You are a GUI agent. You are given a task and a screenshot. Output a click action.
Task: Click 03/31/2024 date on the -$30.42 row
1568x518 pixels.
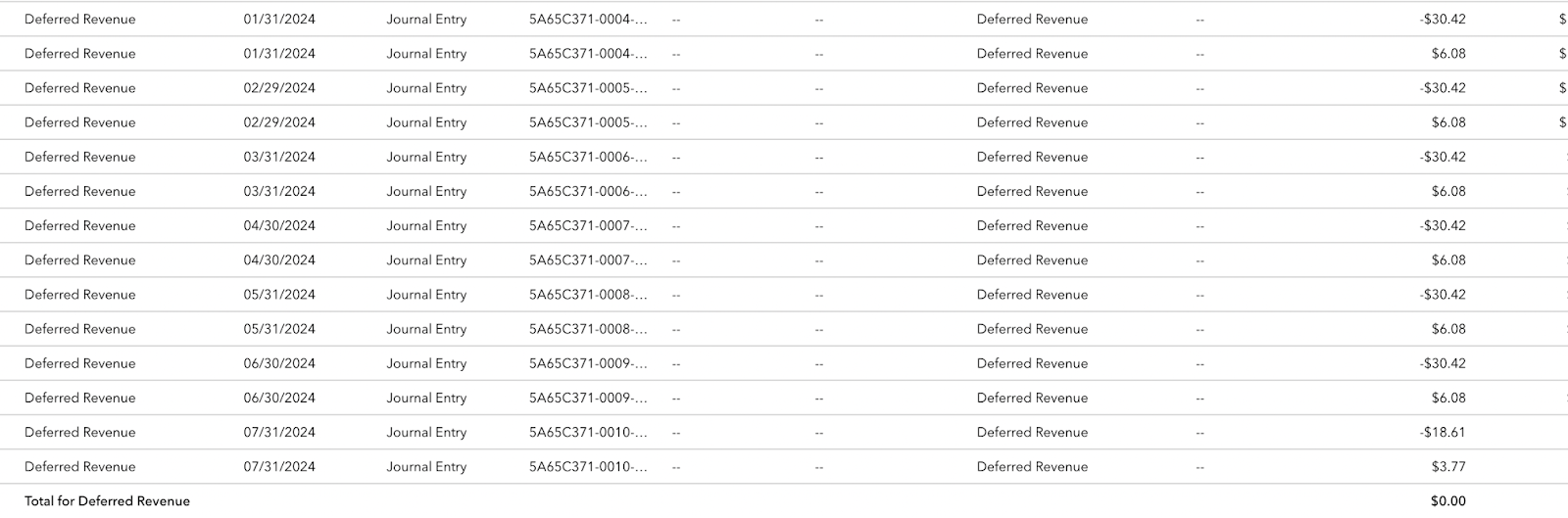[279, 157]
